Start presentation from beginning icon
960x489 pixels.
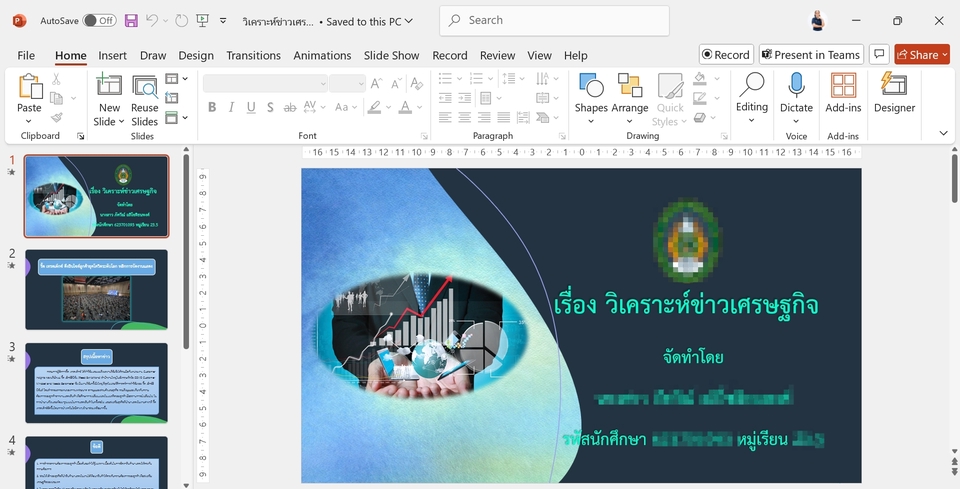203,21
